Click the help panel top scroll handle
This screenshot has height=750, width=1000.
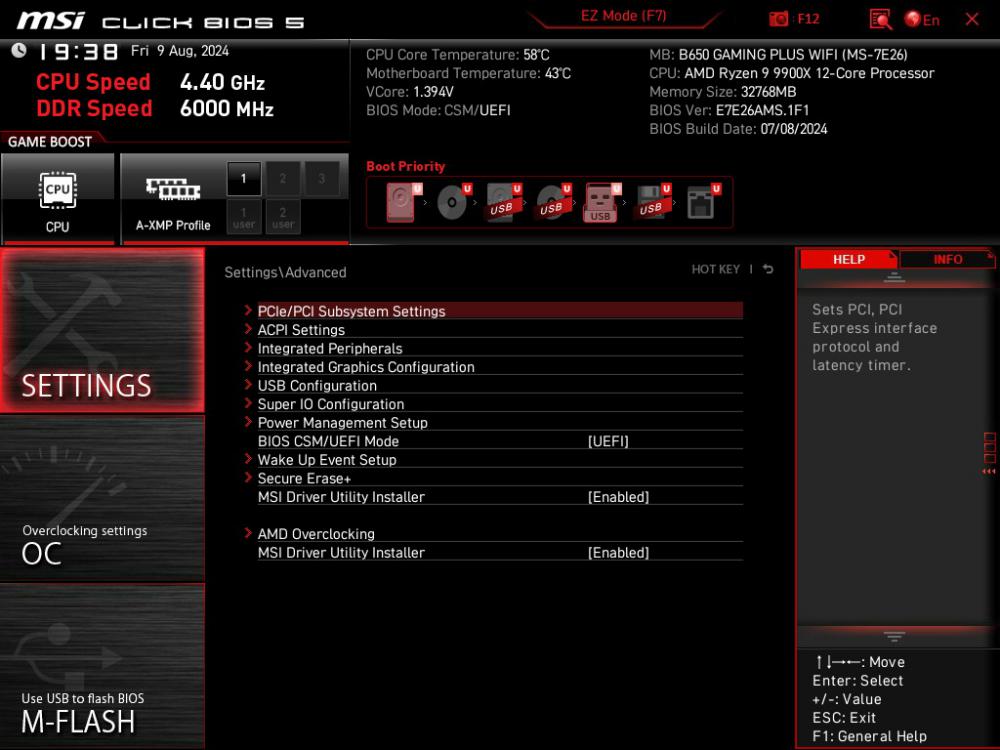point(894,277)
